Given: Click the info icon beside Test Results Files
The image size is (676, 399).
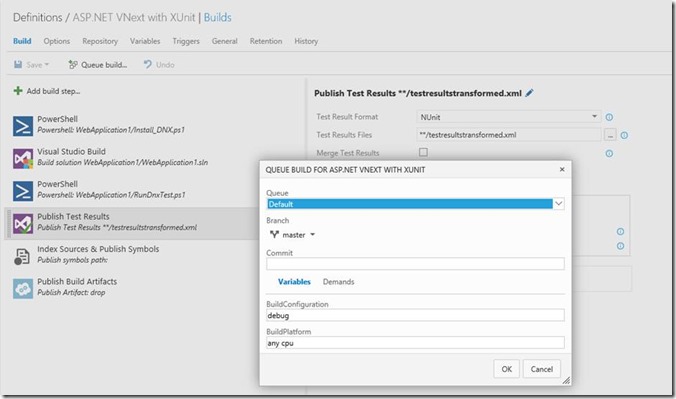Looking at the screenshot, I should [x=624, y=135].
